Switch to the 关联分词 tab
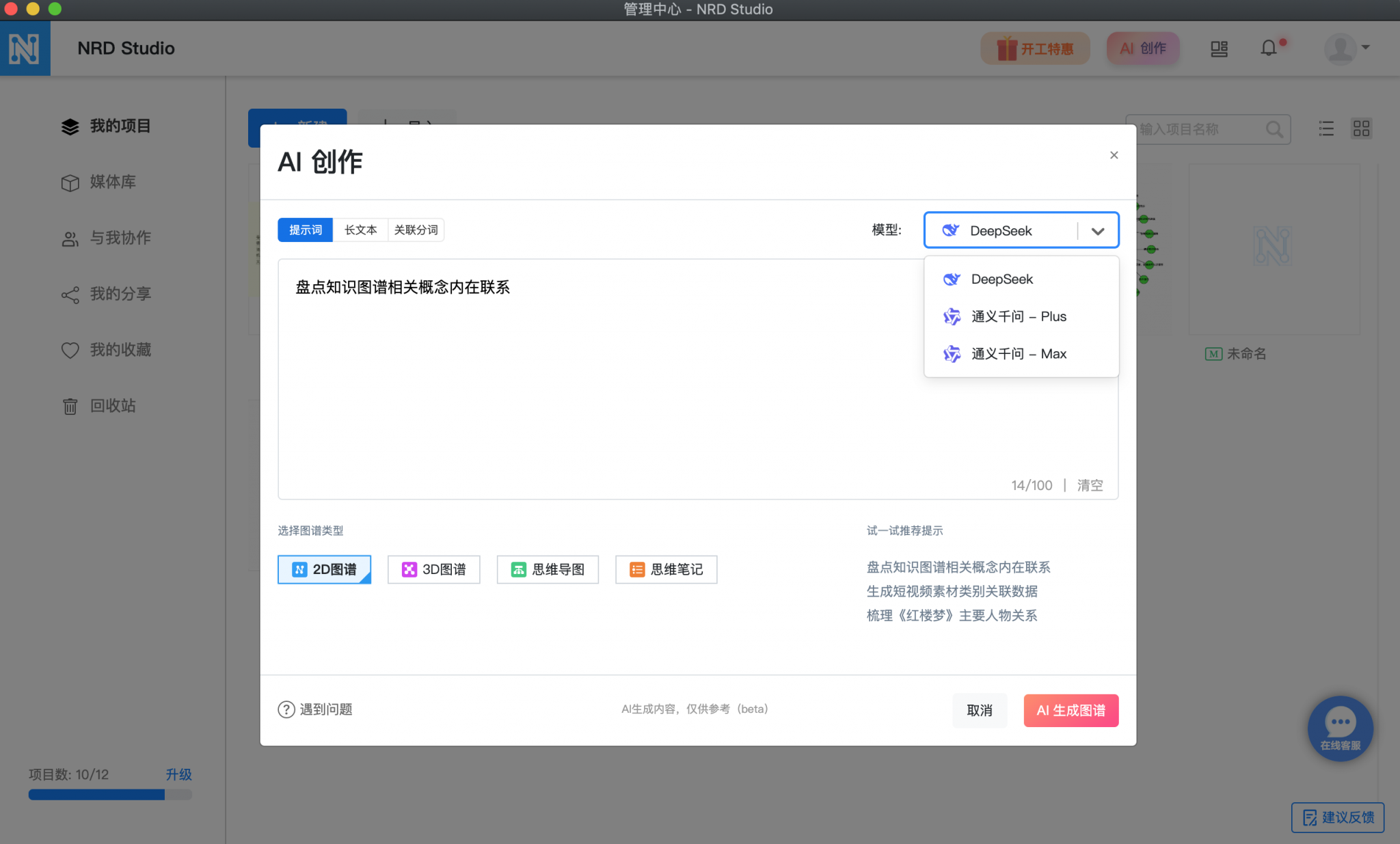The height and width of the screenshot is (844, 1400). pyautogui.click(x=416, y=230)
